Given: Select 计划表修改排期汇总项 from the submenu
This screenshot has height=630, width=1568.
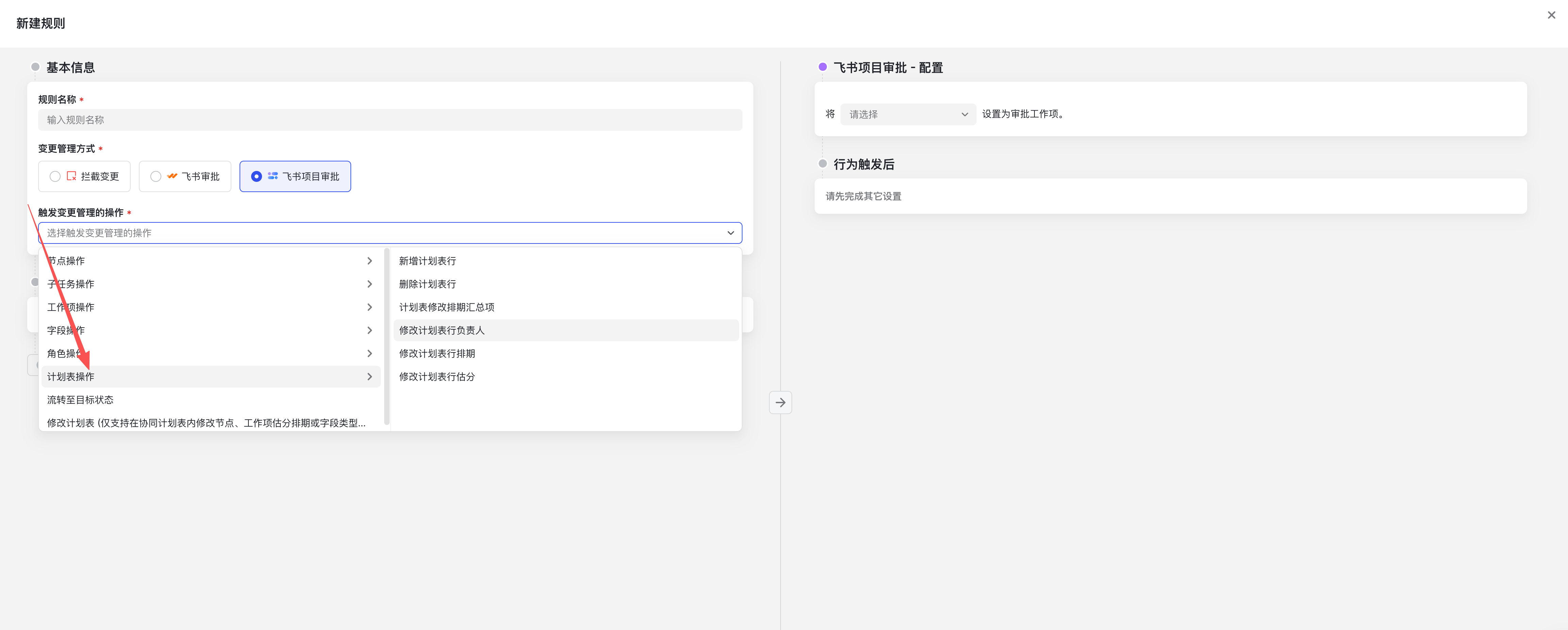Looking at the screenshot, I should pos(566,307).
